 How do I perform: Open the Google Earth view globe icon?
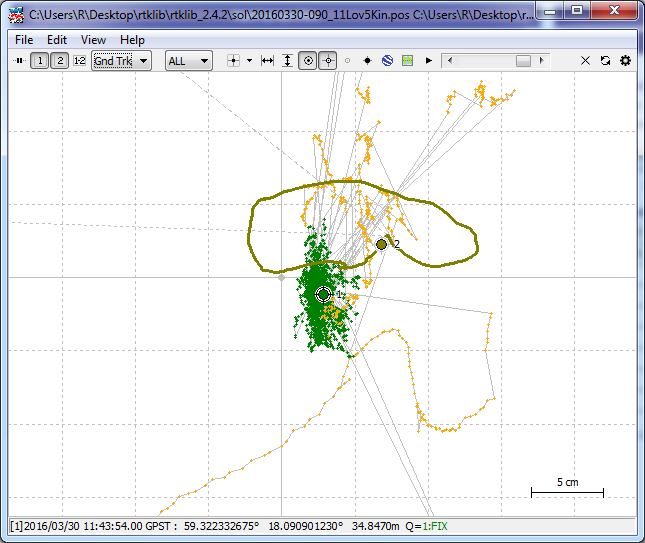coord(387,61)
